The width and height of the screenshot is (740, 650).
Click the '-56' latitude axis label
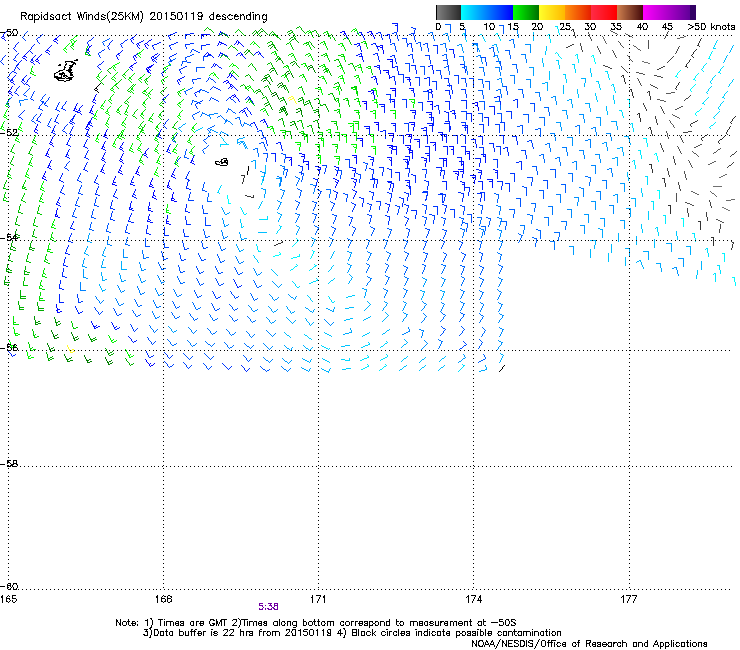(x=10, y=348)
